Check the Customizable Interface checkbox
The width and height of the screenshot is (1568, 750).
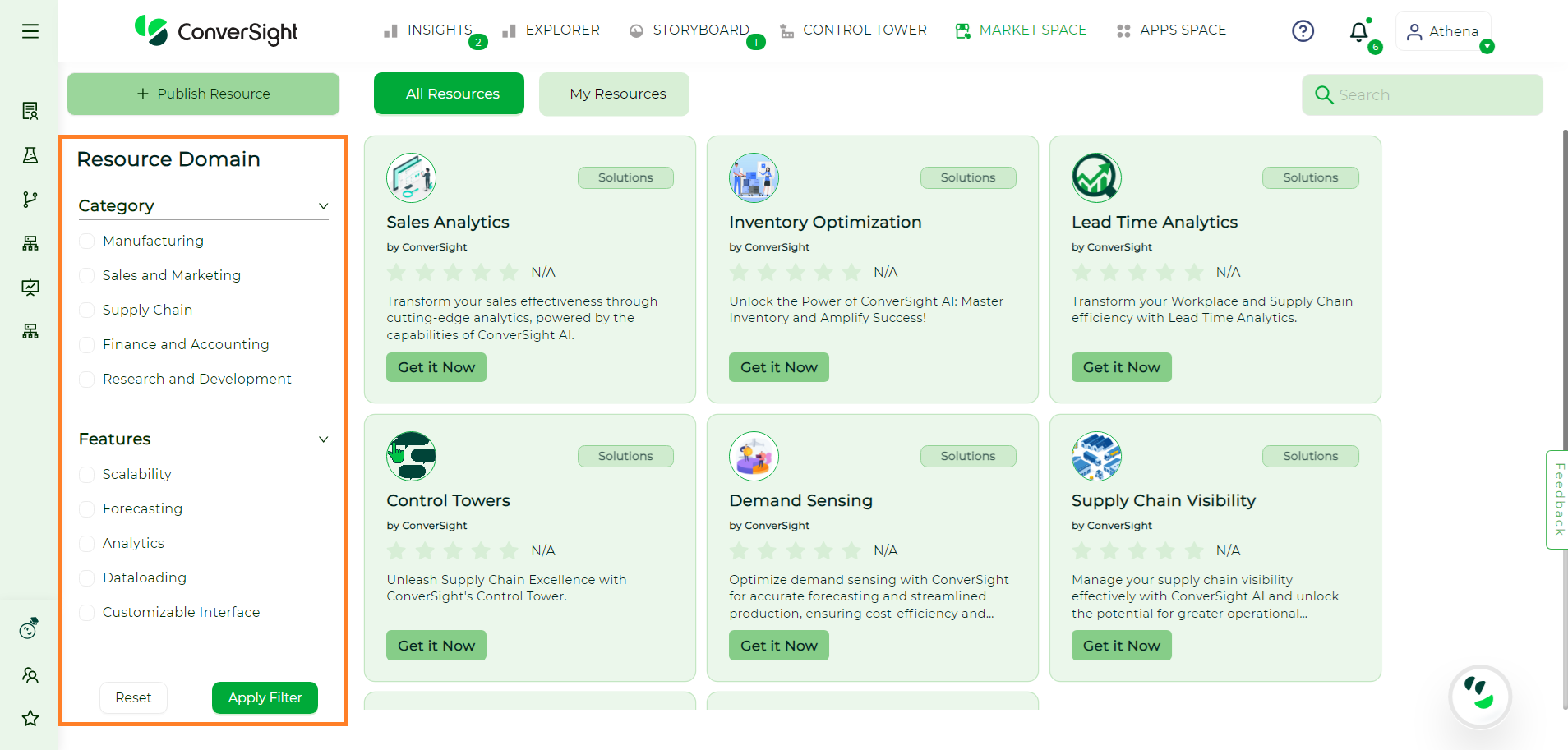tap(86, 612)
